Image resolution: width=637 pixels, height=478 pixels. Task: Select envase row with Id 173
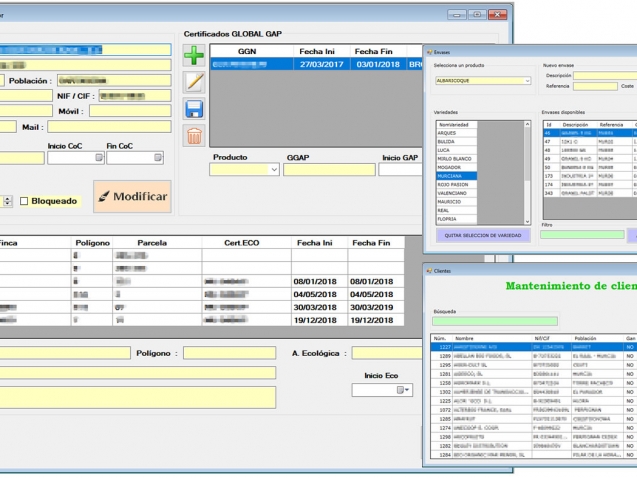point(590,176)
